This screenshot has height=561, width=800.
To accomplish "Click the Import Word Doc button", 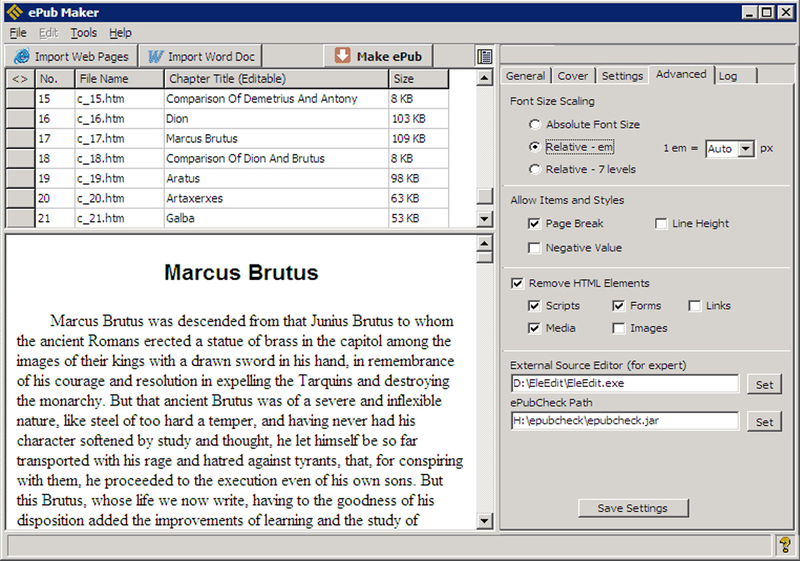I will [x=201, y=56].
